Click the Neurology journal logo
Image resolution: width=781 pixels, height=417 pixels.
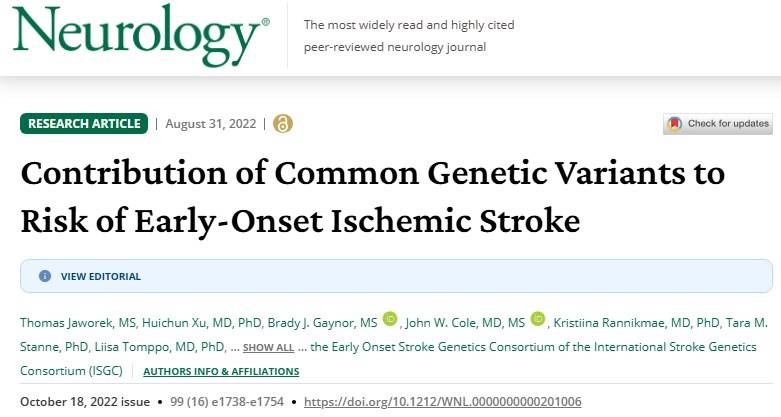coord(141,36)
